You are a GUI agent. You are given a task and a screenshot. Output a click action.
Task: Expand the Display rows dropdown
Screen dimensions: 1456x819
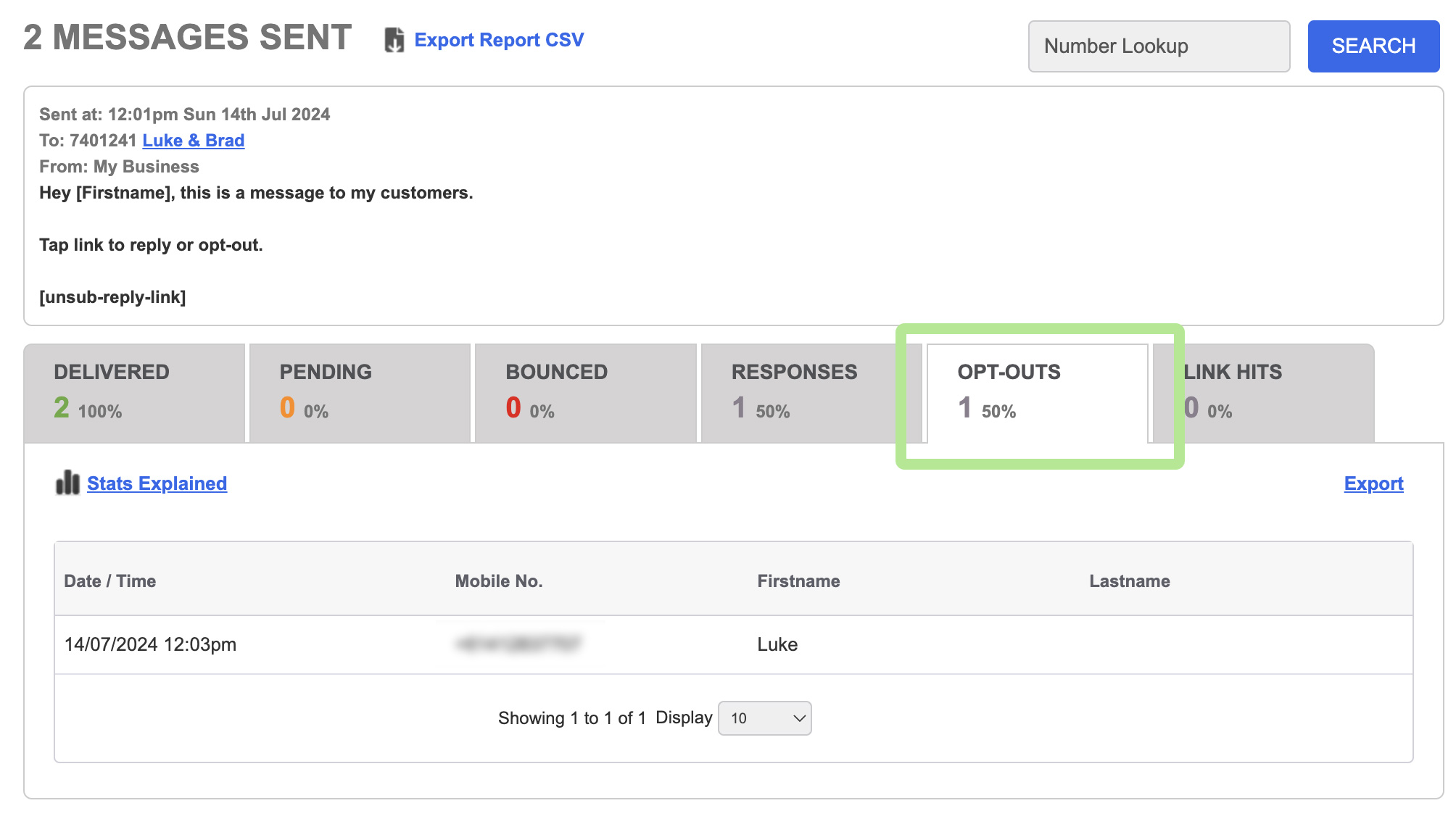(764, 718)
